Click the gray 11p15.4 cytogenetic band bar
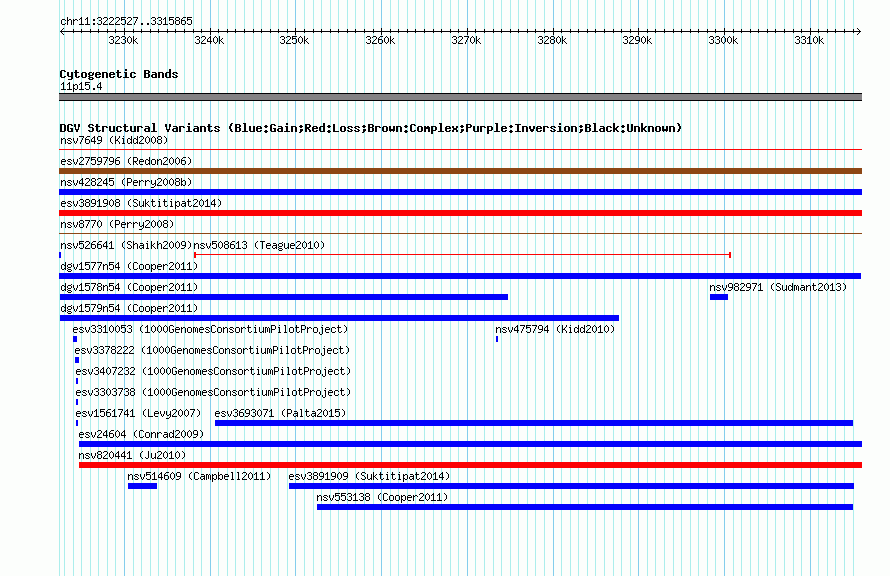The width and height of the screenshot is (890, 576). [x=460, y=97]
